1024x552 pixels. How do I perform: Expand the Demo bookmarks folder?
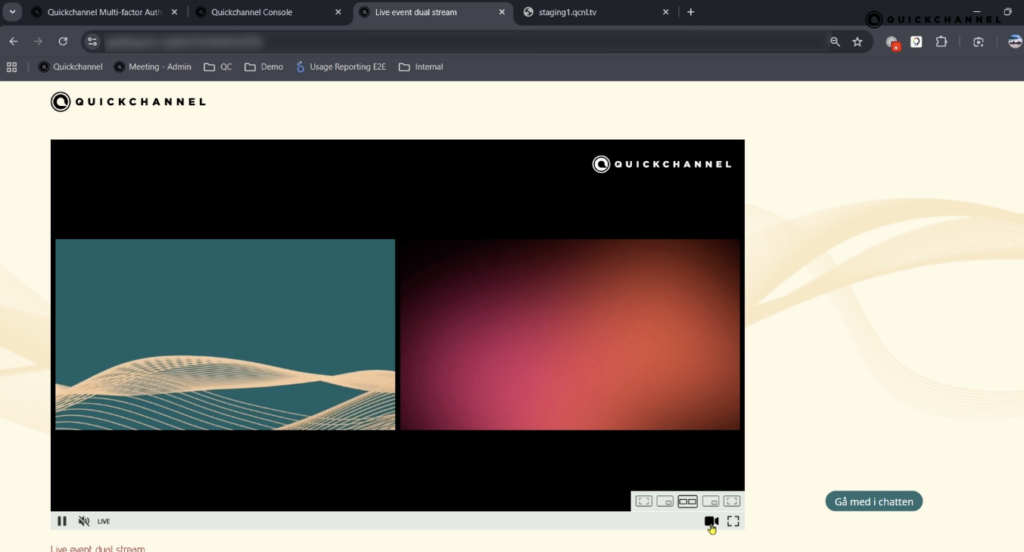[x=263, y=67]
